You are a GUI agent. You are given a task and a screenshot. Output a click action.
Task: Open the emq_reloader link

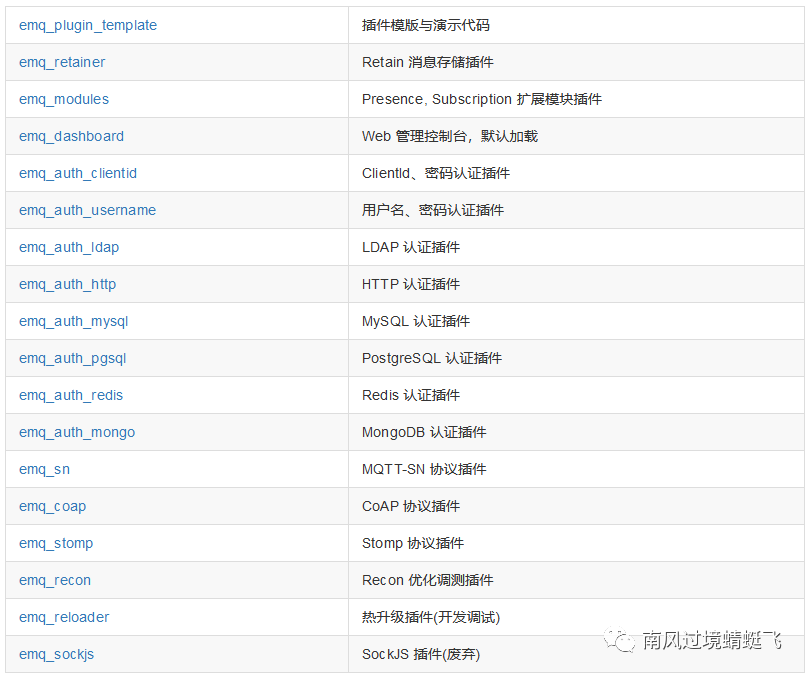tap(64, 618)
